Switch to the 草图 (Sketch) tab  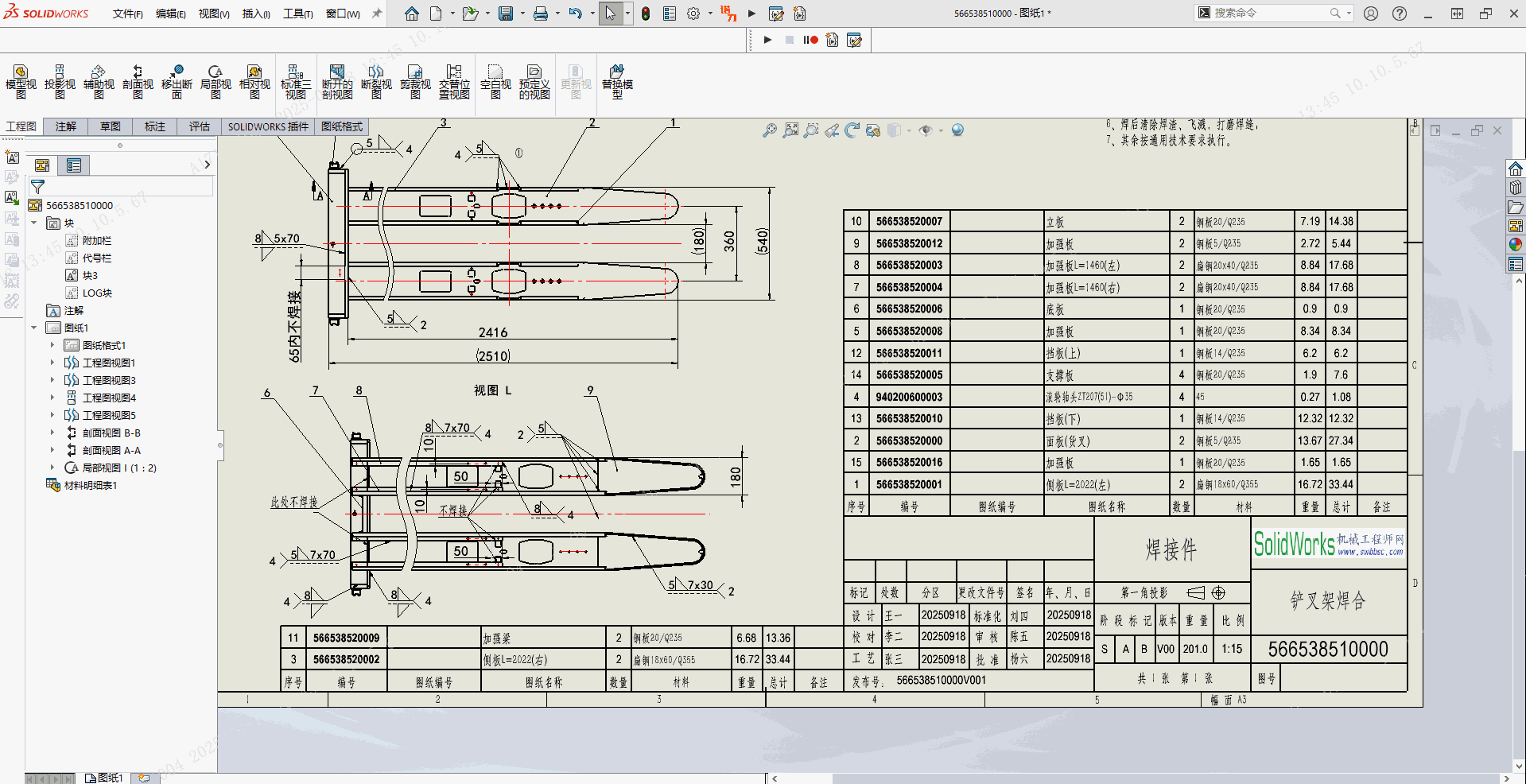[x=111, y=126]
